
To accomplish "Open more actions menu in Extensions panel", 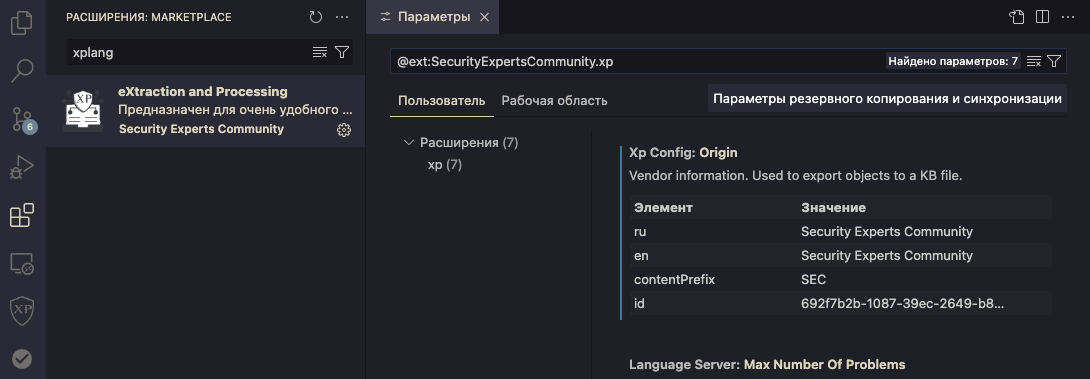I will [x=341, y=17].
